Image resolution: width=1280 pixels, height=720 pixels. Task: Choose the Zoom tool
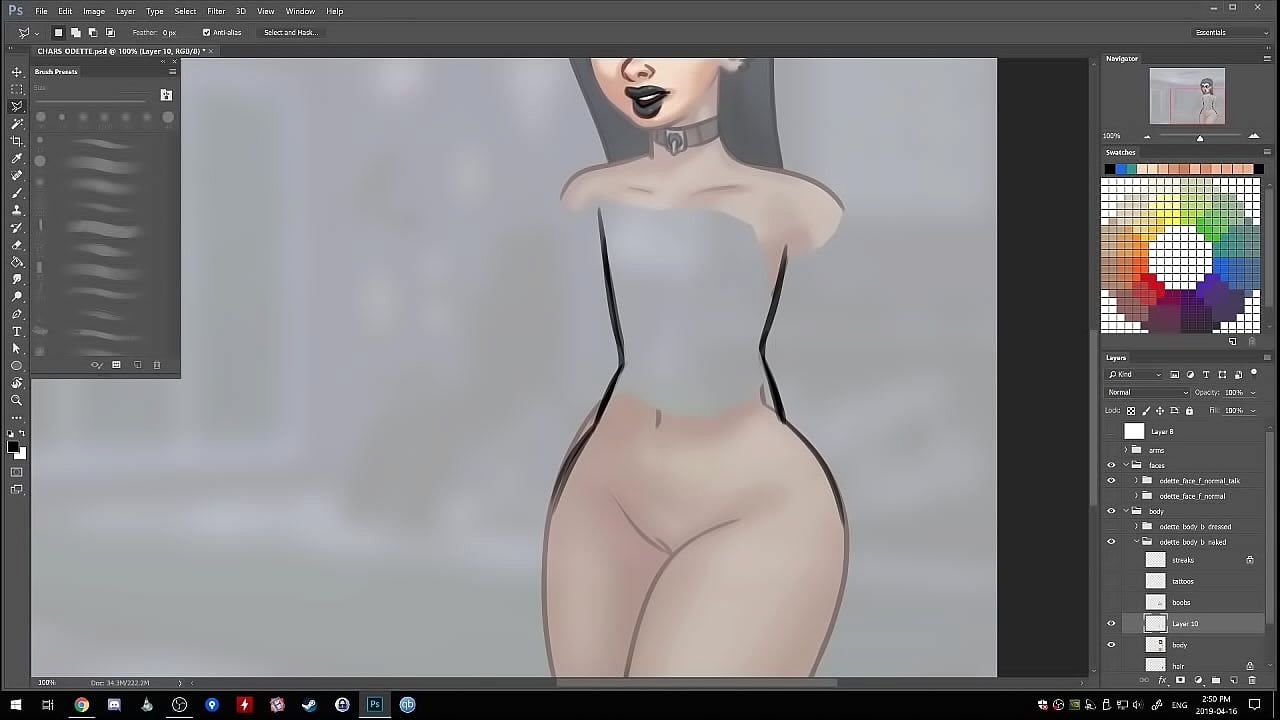[17, 400]
